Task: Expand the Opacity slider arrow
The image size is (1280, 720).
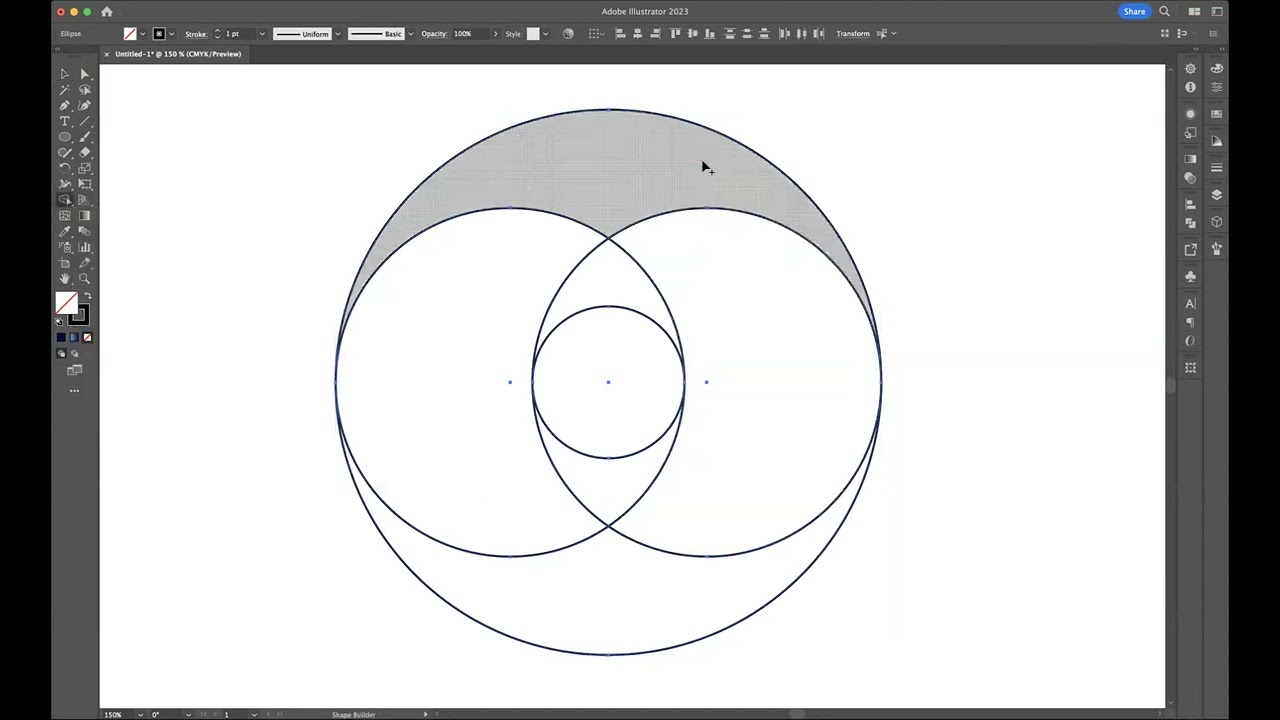Action: (495, 34)
